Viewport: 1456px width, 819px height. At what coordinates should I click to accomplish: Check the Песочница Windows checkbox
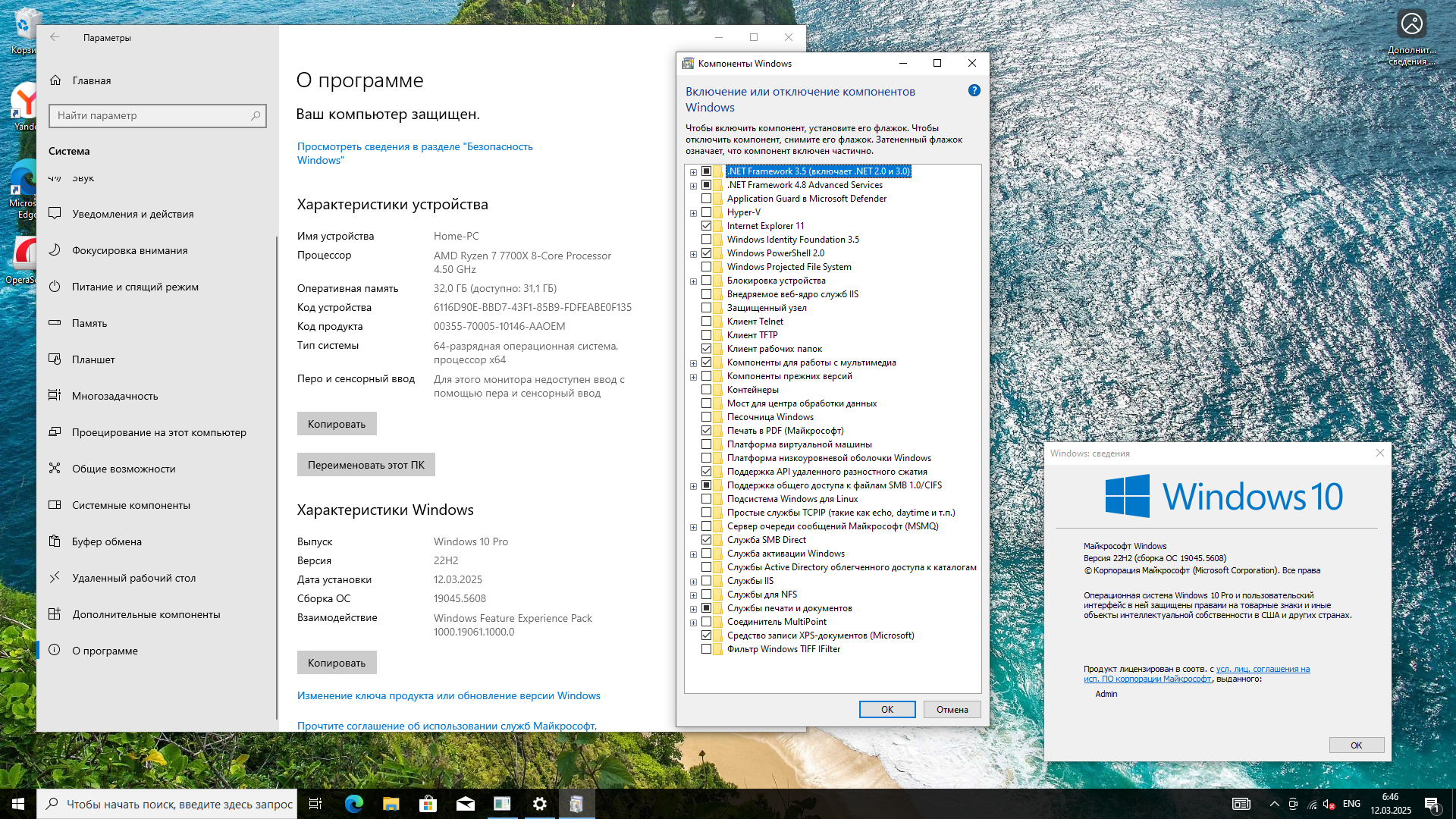click(x=706, y=417)
